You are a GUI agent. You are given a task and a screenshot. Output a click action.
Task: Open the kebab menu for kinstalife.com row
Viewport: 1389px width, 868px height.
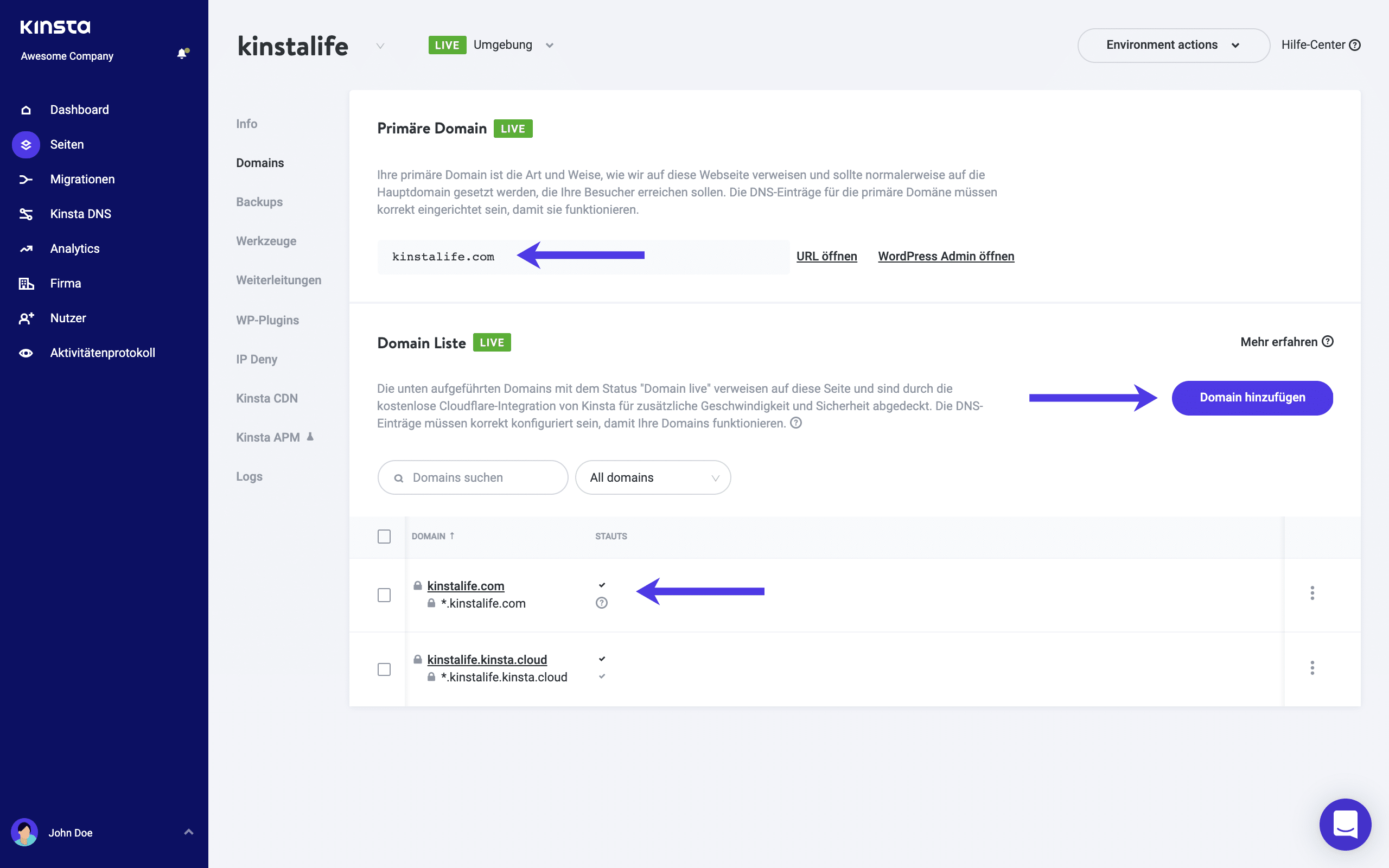[1312, 594]
